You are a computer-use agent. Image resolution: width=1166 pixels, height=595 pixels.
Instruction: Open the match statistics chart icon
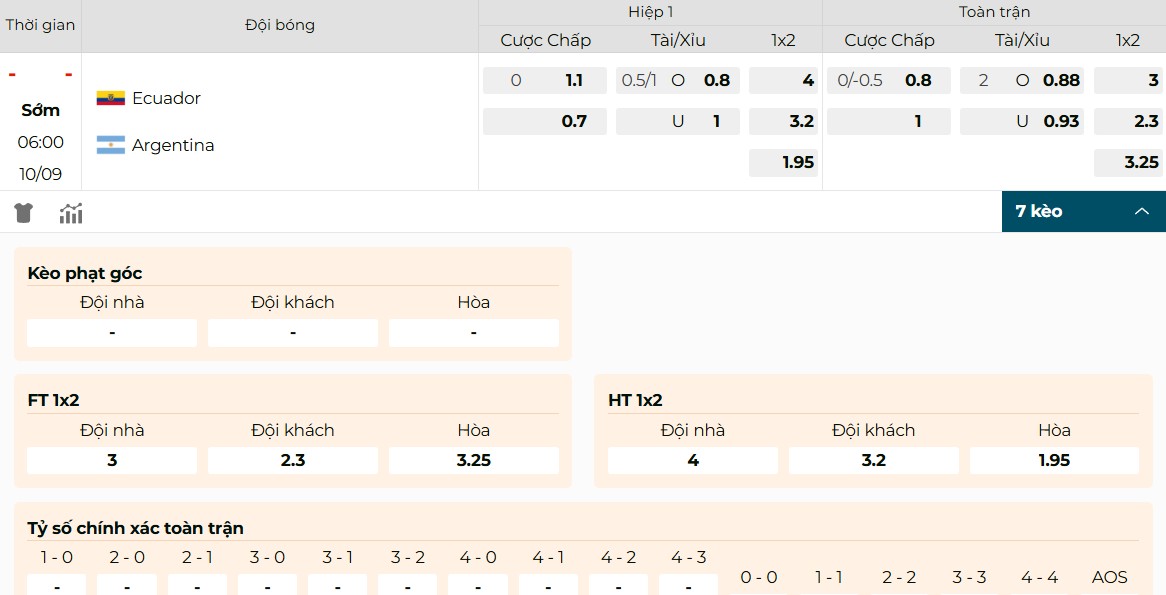(71, 212)
